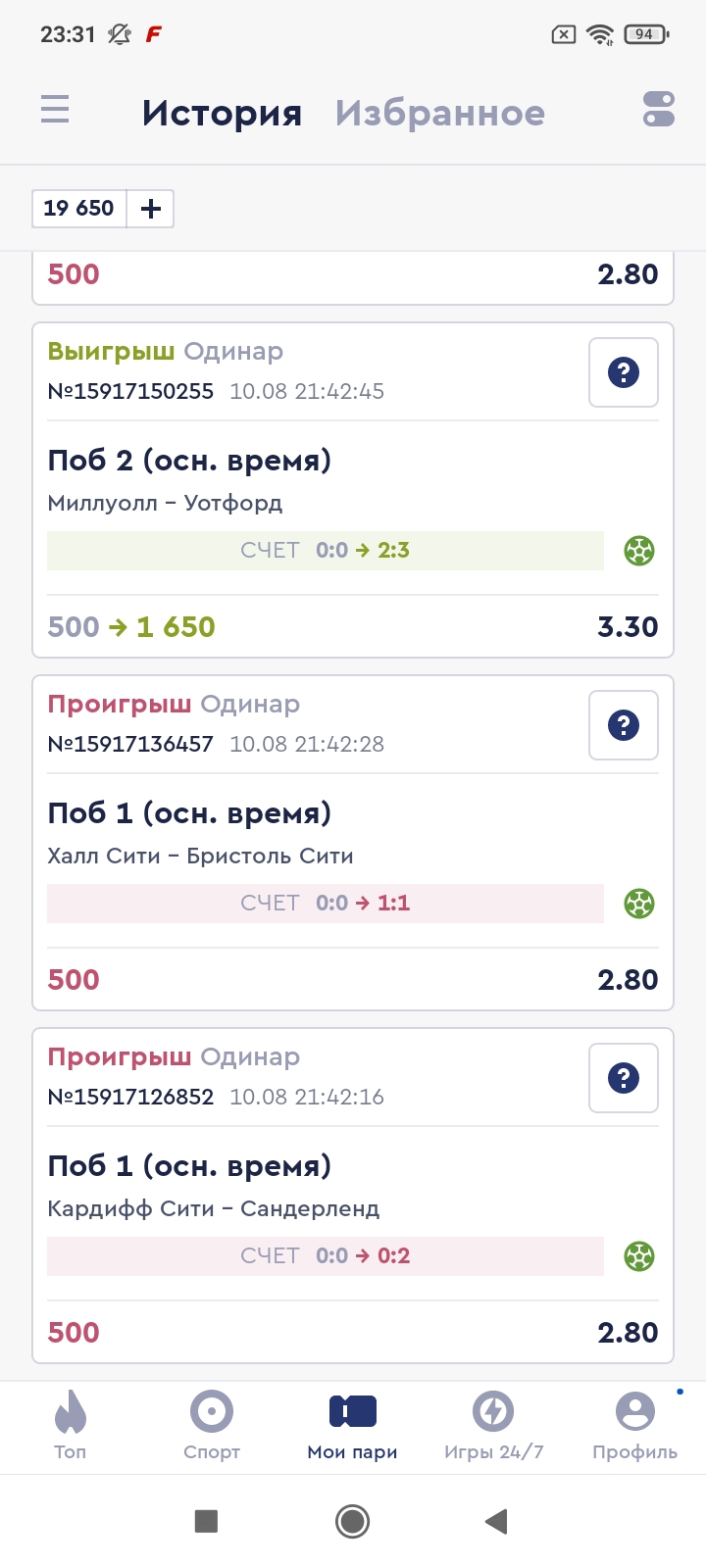Toggle the view switch in header
Screen dimensions: 706x1568
coord(659,109)
